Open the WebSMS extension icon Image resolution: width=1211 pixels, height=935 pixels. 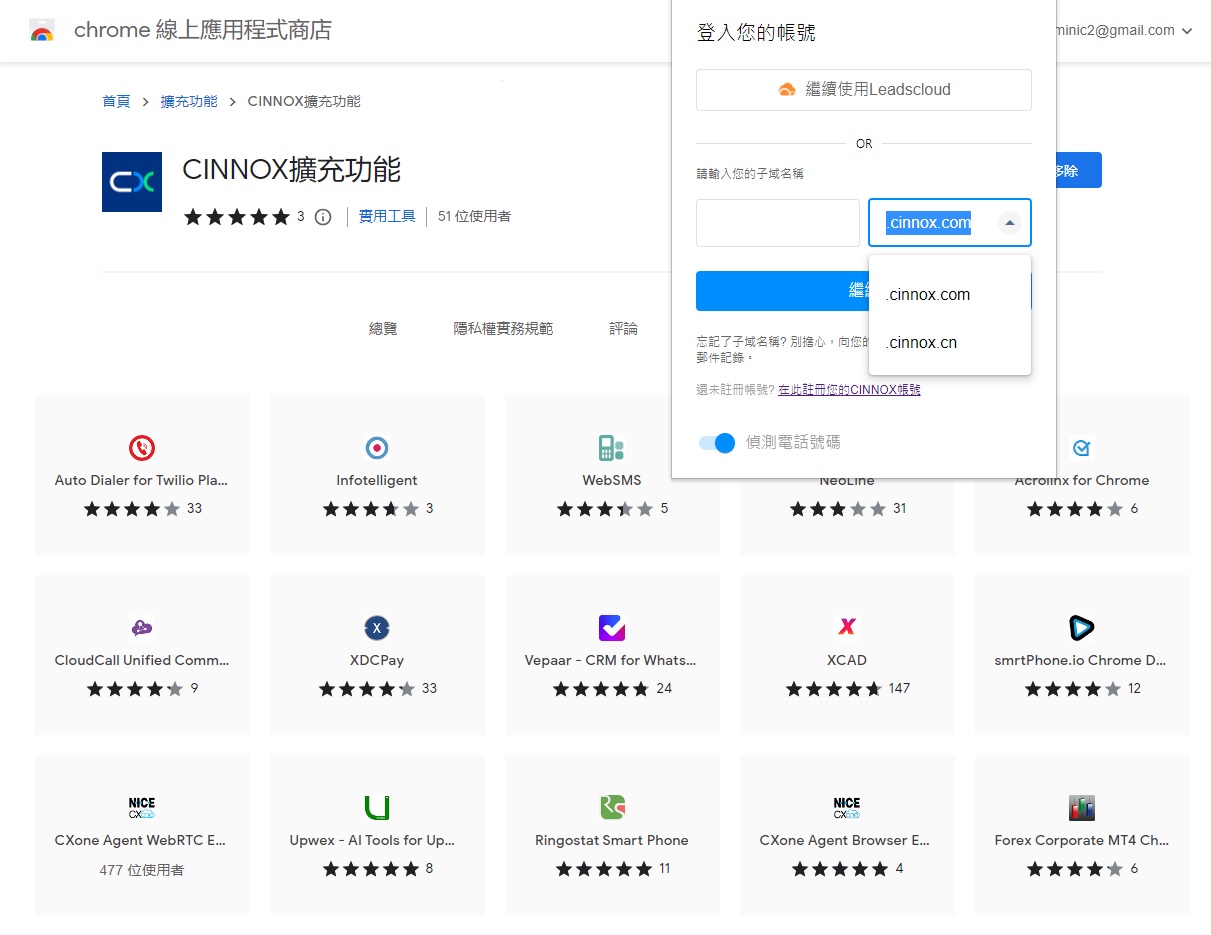click(611, 448)
